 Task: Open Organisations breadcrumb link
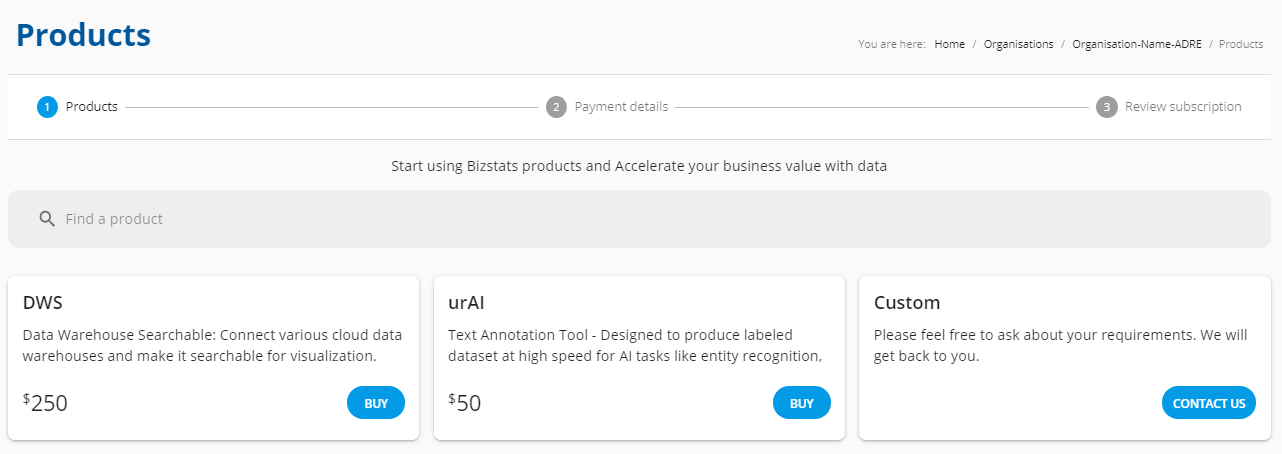point(1018,44)
